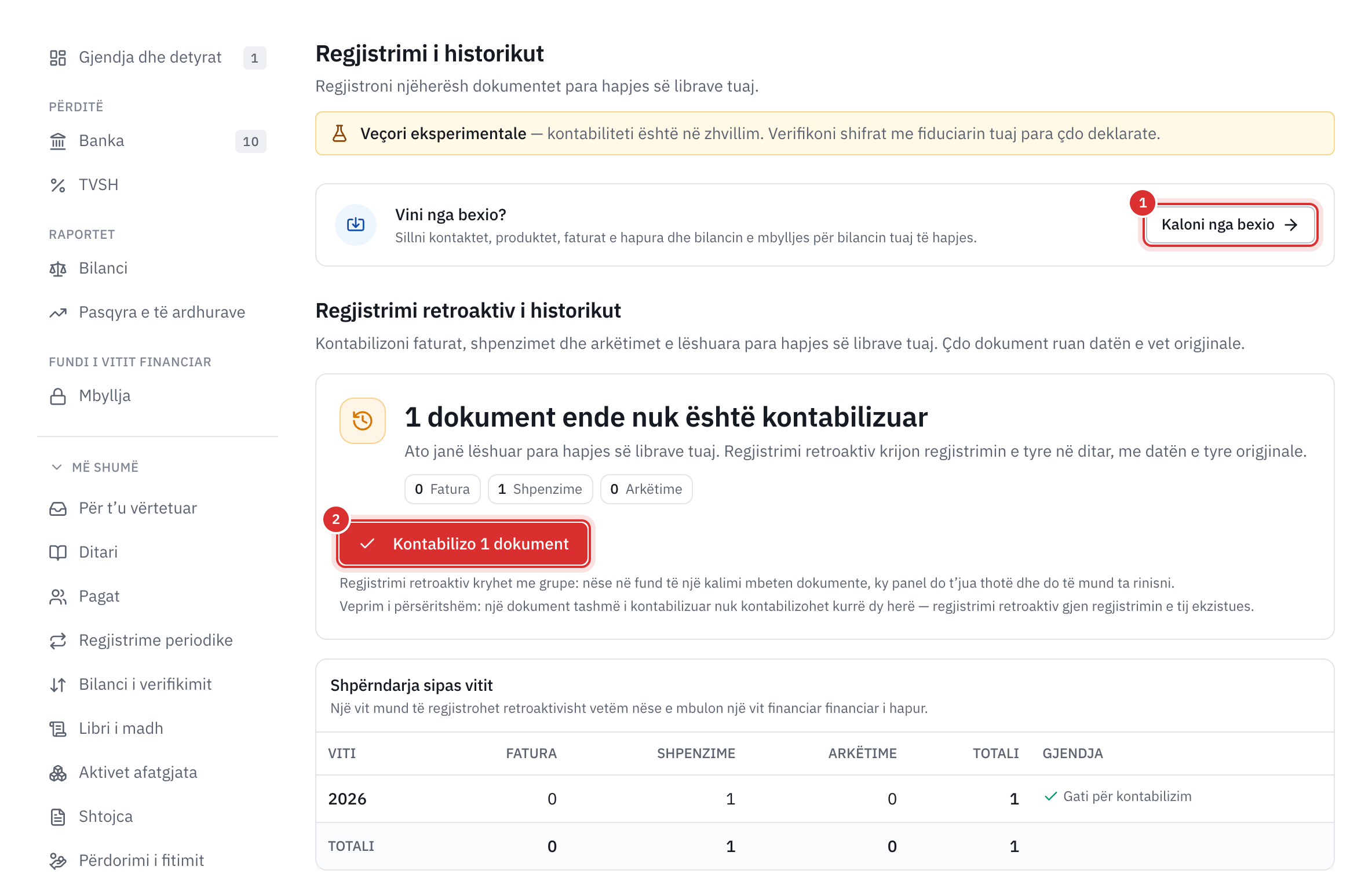Click the Pagat people icon

coord(58,596)
